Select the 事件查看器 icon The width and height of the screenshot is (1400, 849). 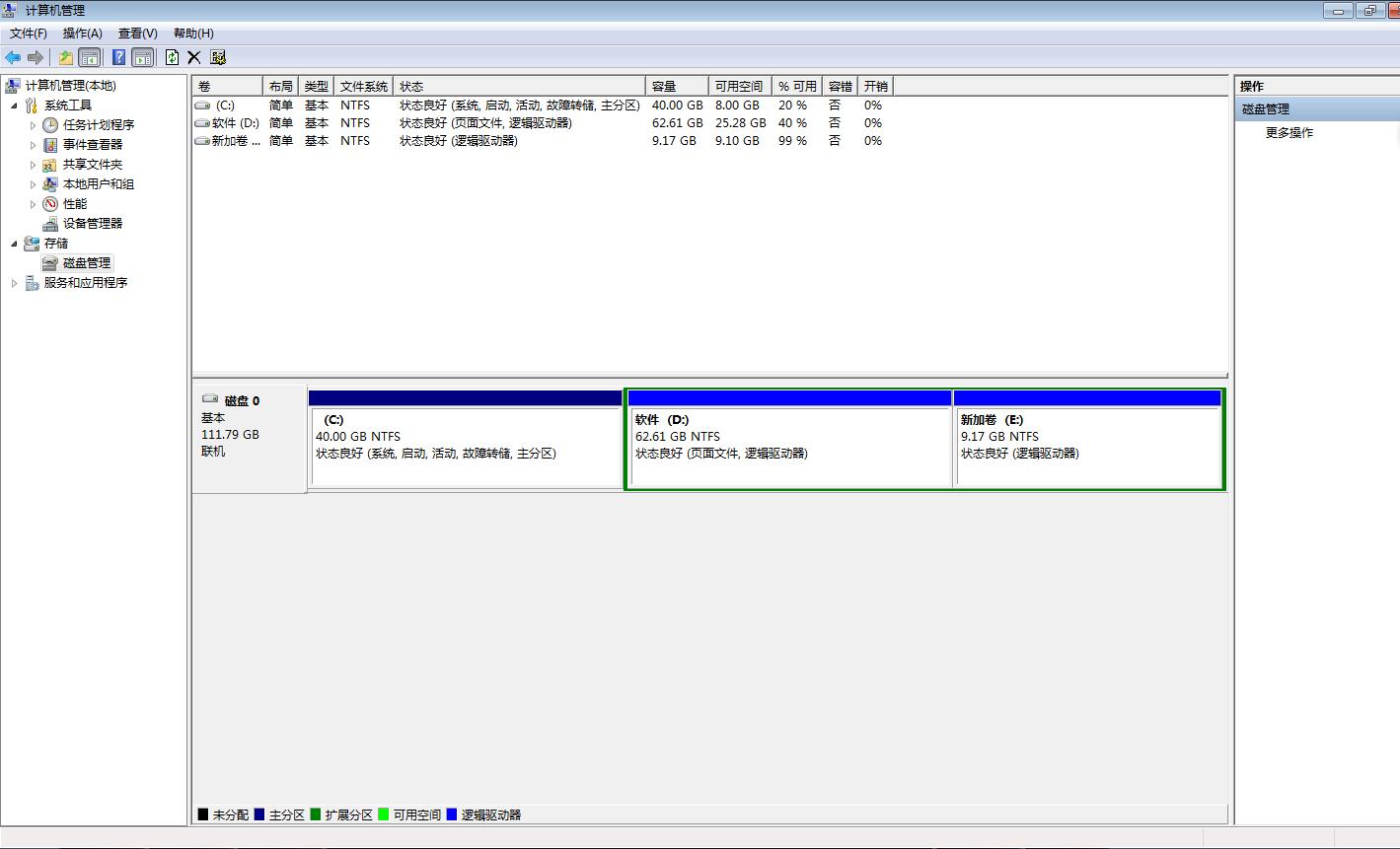click(x=50, y=145)
